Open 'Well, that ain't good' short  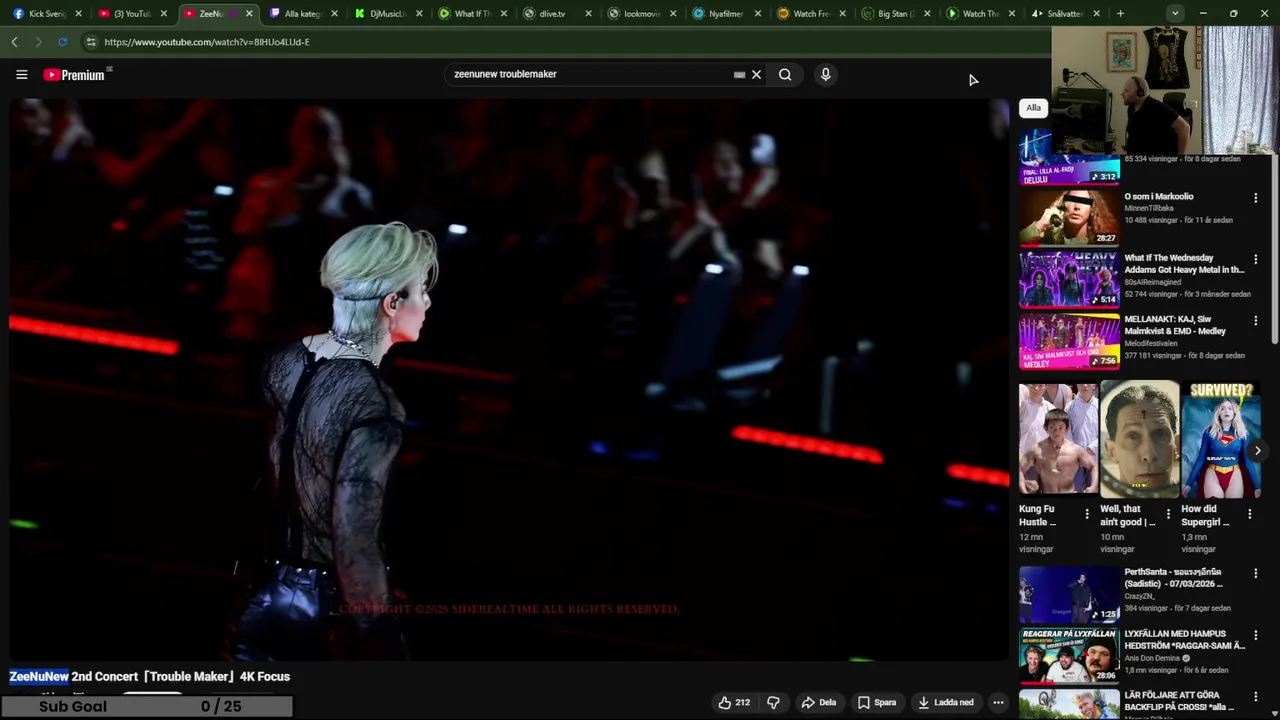point(1139,439)
